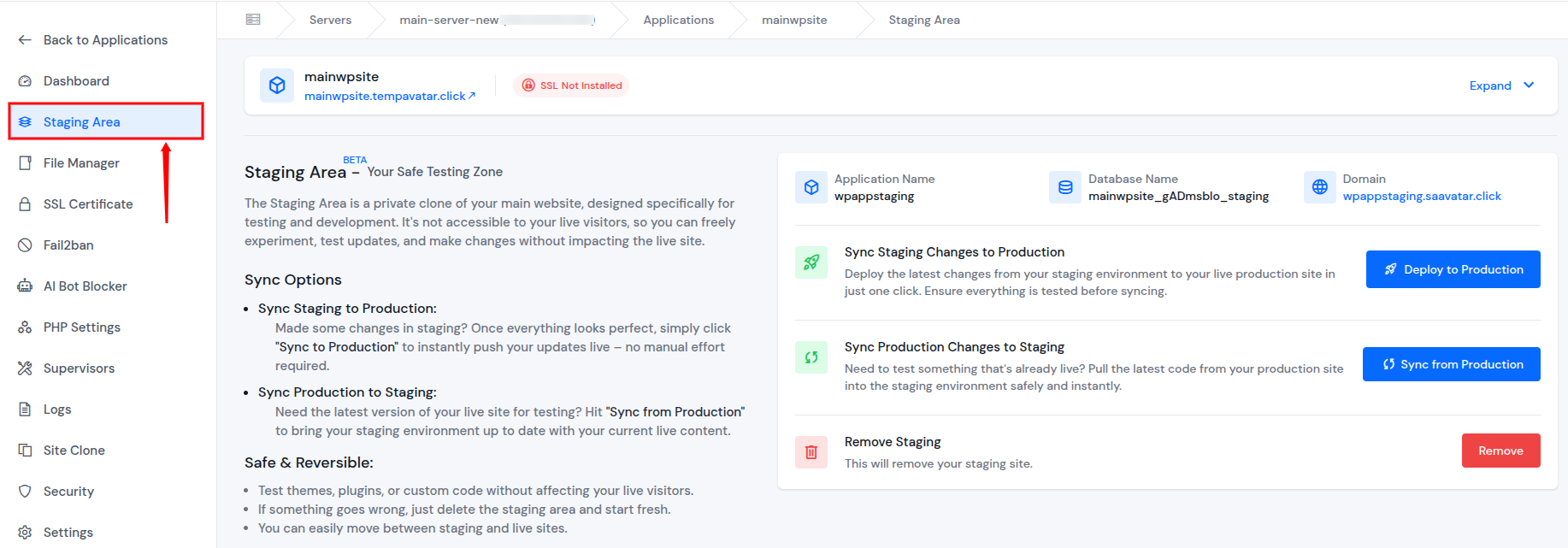Open the Dashboard menu item

tap(108, 81)
